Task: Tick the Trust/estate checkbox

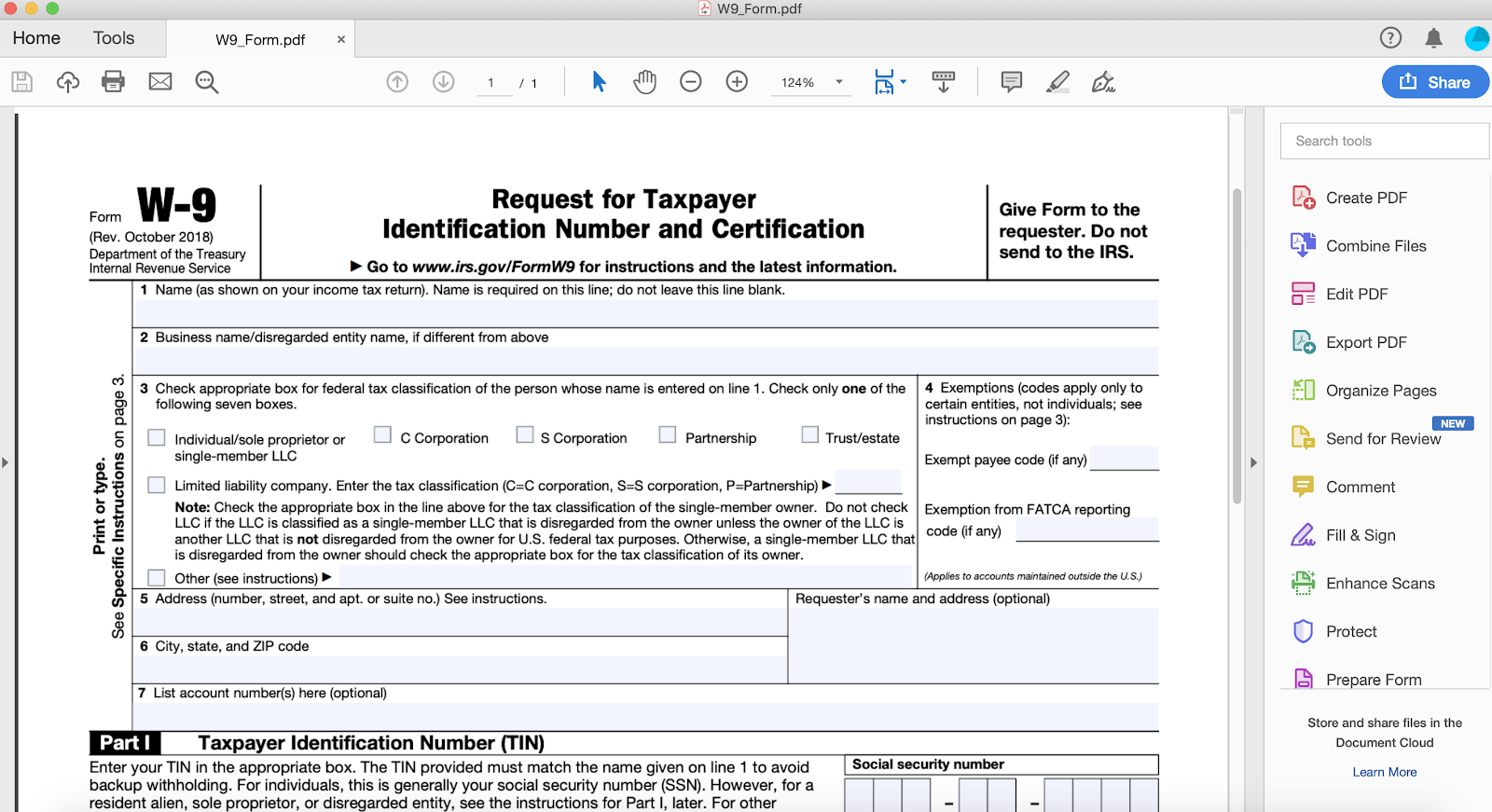Action: coord(809,434)
